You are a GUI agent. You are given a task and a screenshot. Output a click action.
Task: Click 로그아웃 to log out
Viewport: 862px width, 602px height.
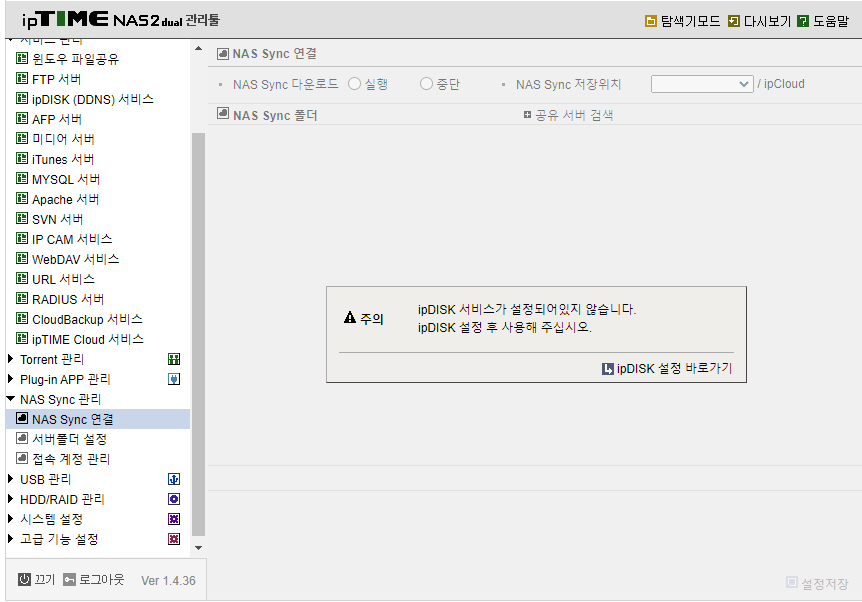[x=93, y=579]
